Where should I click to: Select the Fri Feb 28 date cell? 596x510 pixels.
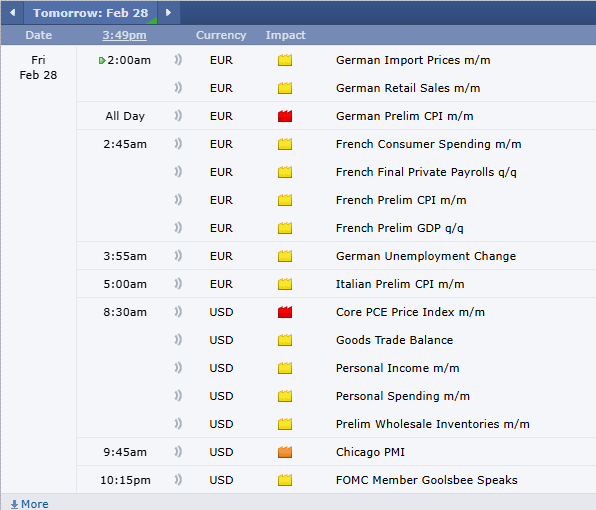pos(38,68)
